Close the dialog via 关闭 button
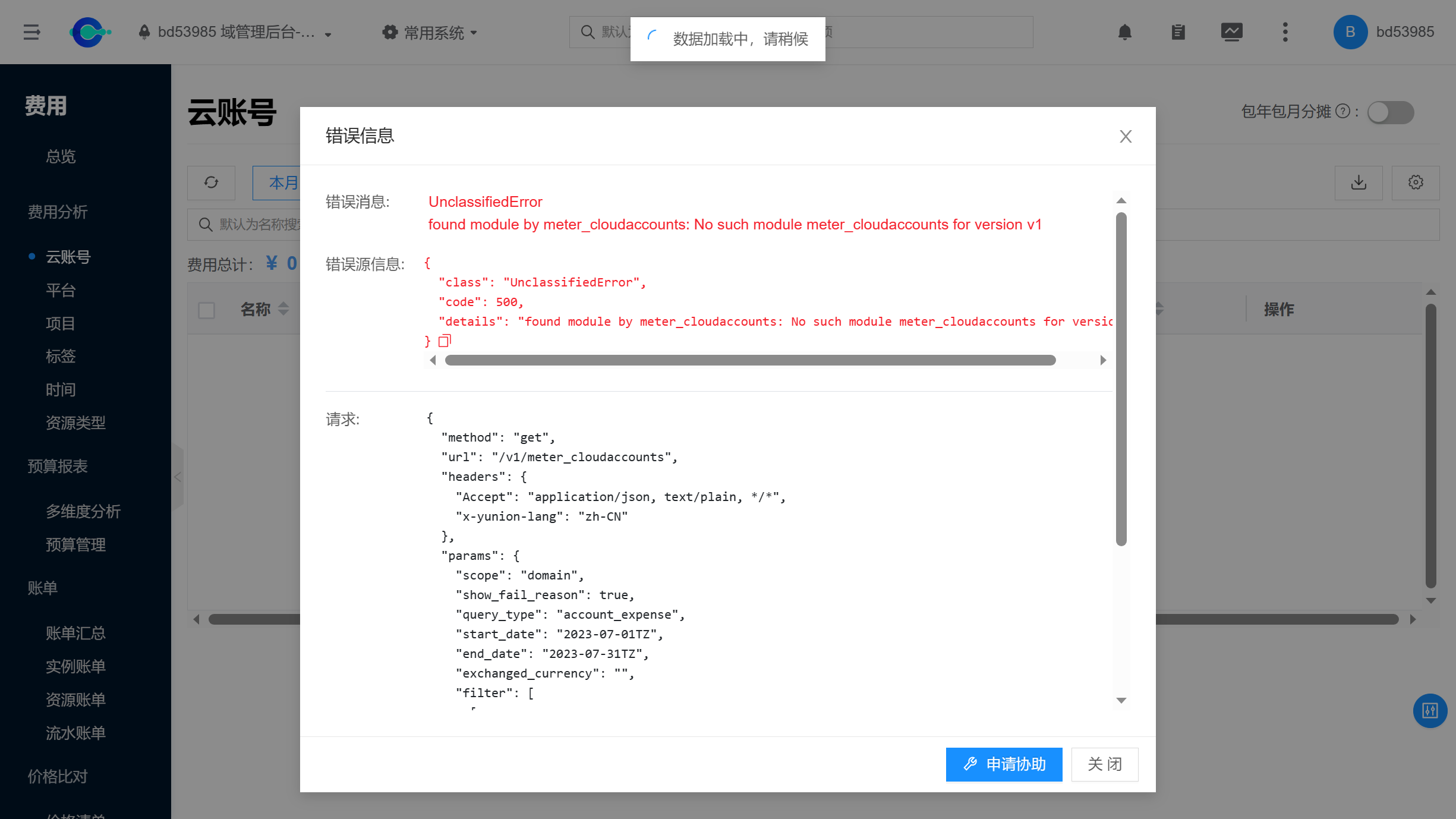 click(1104, 764)
